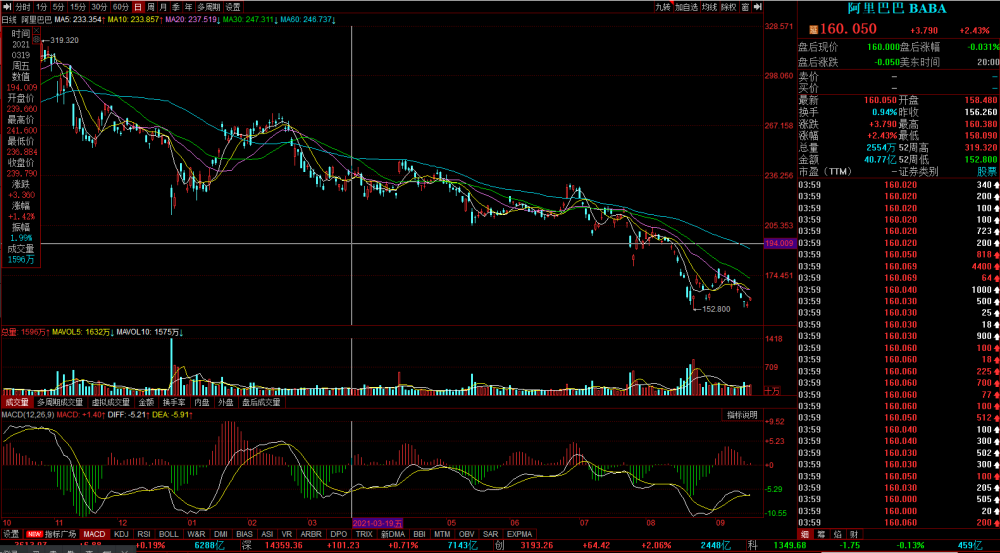Open the 除权 adjustment option

point(728,7)
